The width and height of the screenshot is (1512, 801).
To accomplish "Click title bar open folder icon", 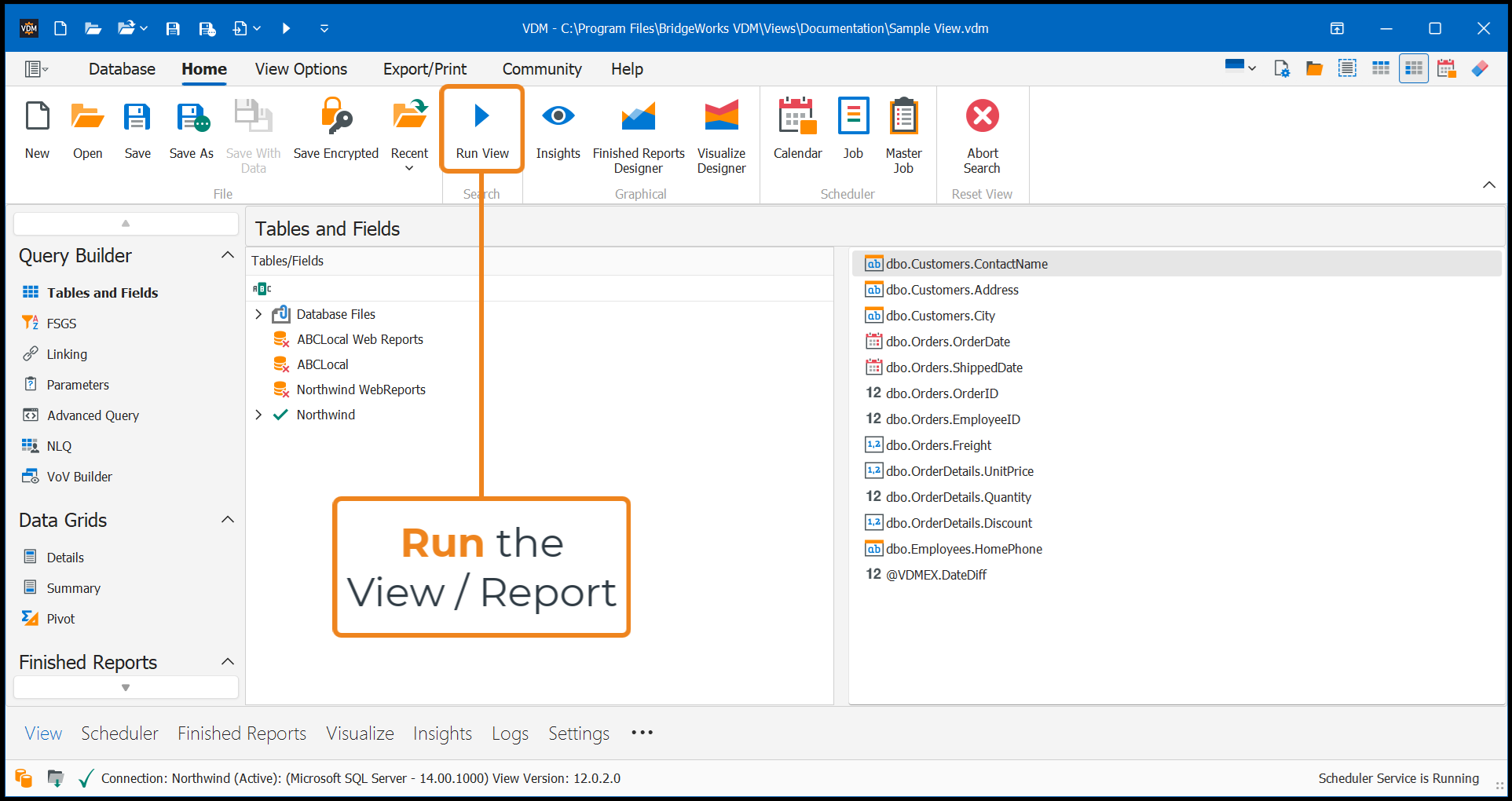I will 93,28.
